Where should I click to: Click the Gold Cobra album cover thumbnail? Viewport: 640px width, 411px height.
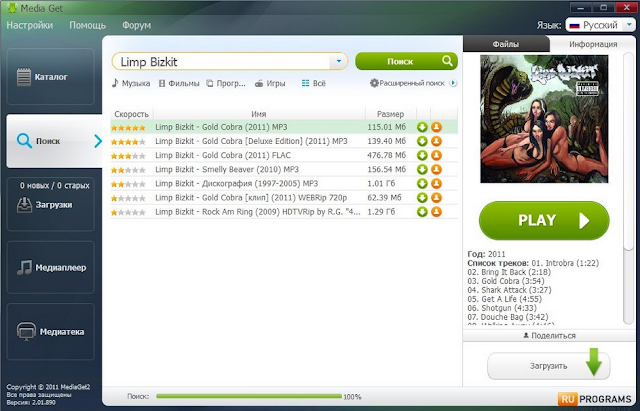click(x=544, y=119)
